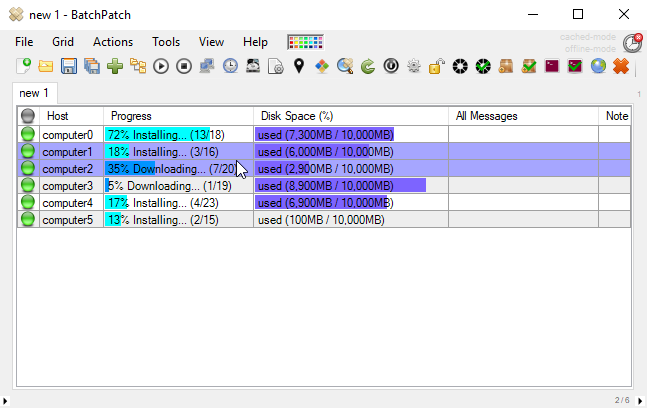Click the maroon console window icon

(552, 66)
